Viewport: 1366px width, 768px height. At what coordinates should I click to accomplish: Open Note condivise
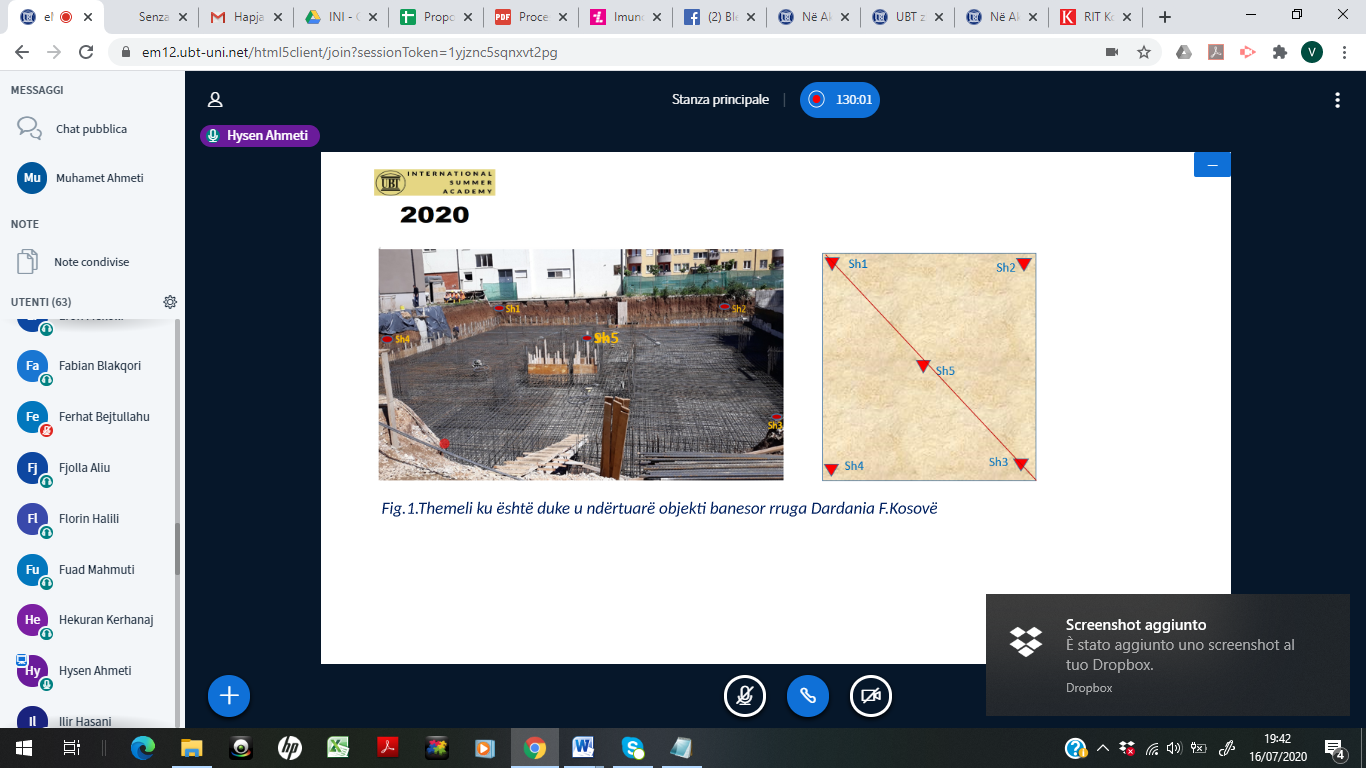tap(90, 262)
